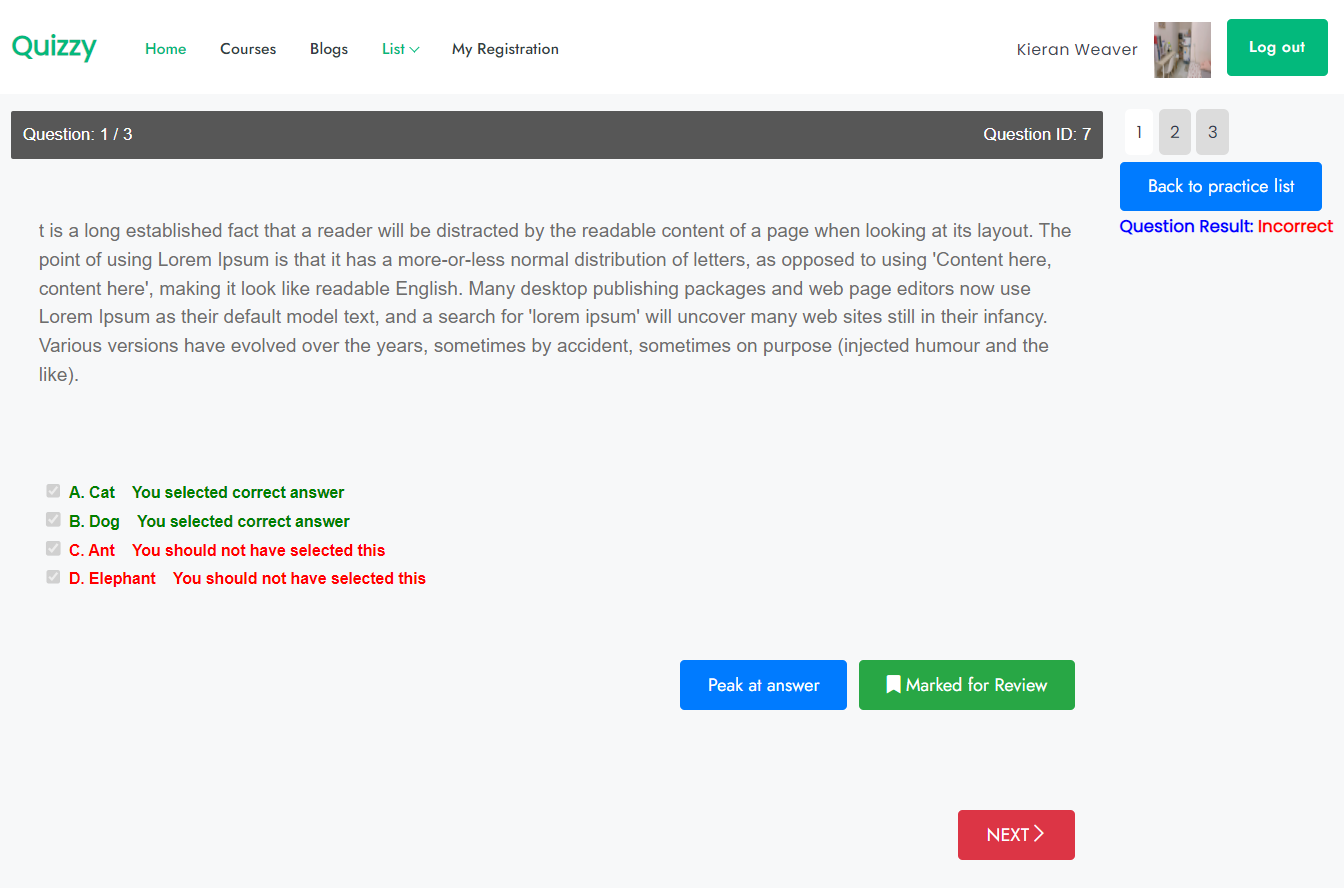
Task: Check the checkbox for answer C. Ant
Action: coord(52,548)
